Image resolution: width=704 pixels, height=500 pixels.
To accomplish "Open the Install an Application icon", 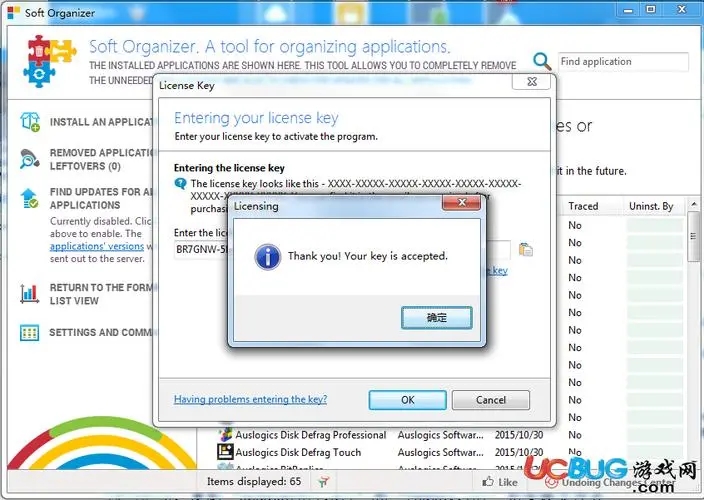I will point(30,122).
